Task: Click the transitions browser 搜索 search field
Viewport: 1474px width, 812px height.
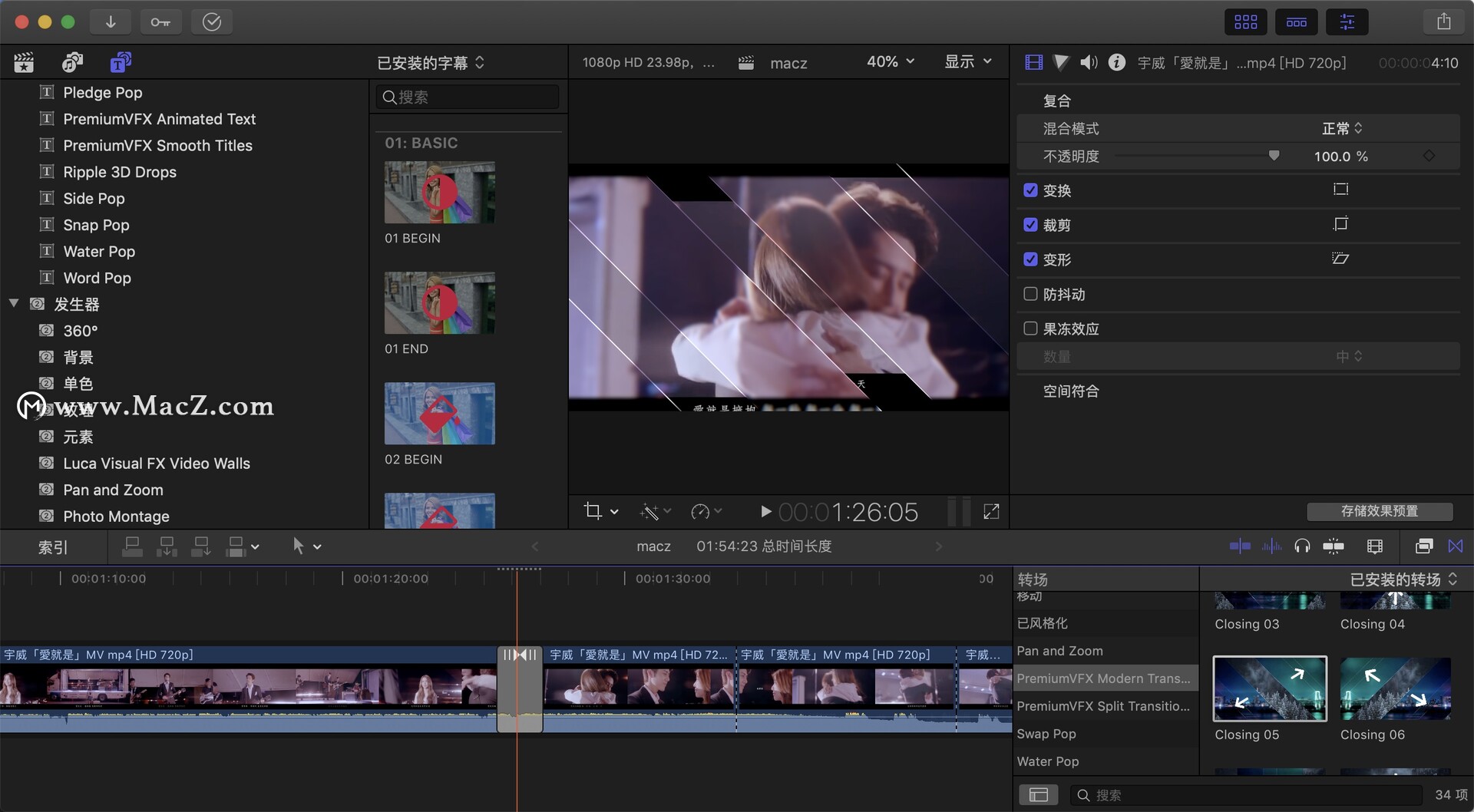Action: click(1246, 795)
